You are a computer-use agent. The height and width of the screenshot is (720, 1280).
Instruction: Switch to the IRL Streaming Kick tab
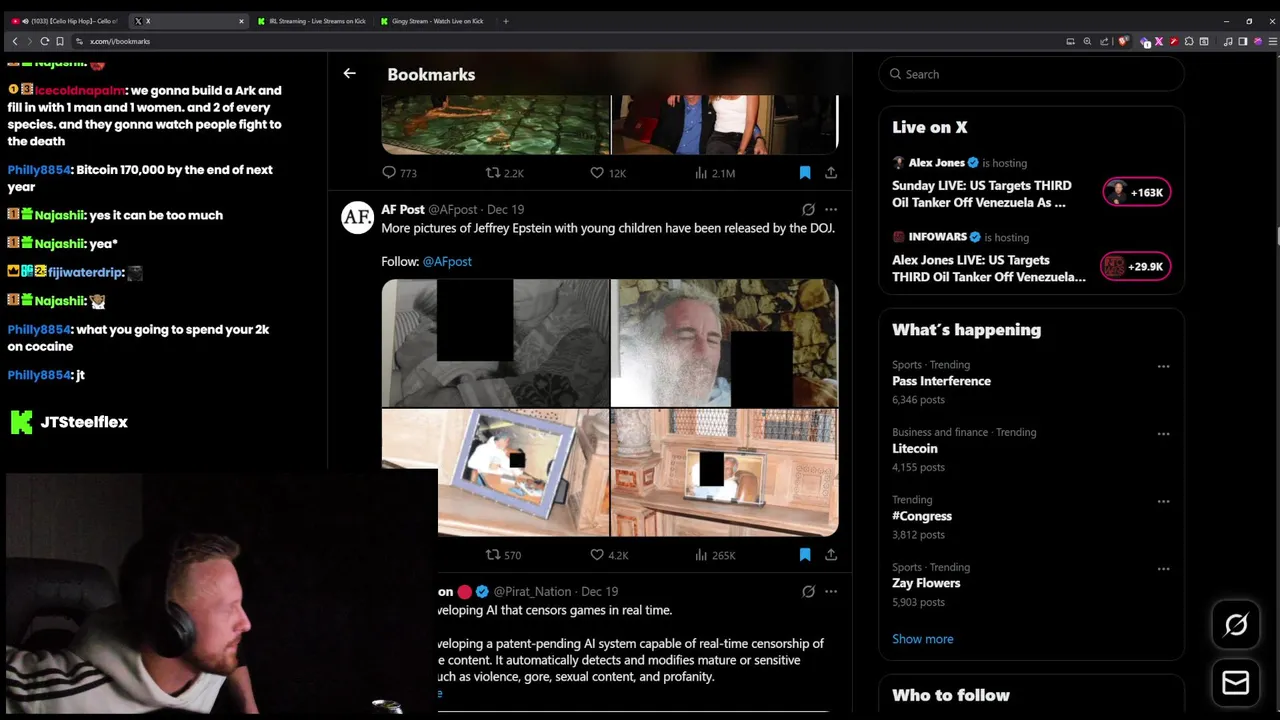coord(311,21)
